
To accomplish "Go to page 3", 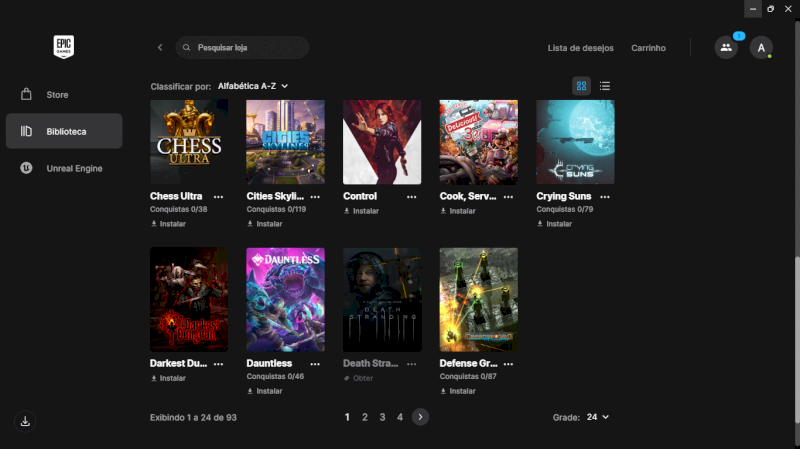I will [382, 417].
